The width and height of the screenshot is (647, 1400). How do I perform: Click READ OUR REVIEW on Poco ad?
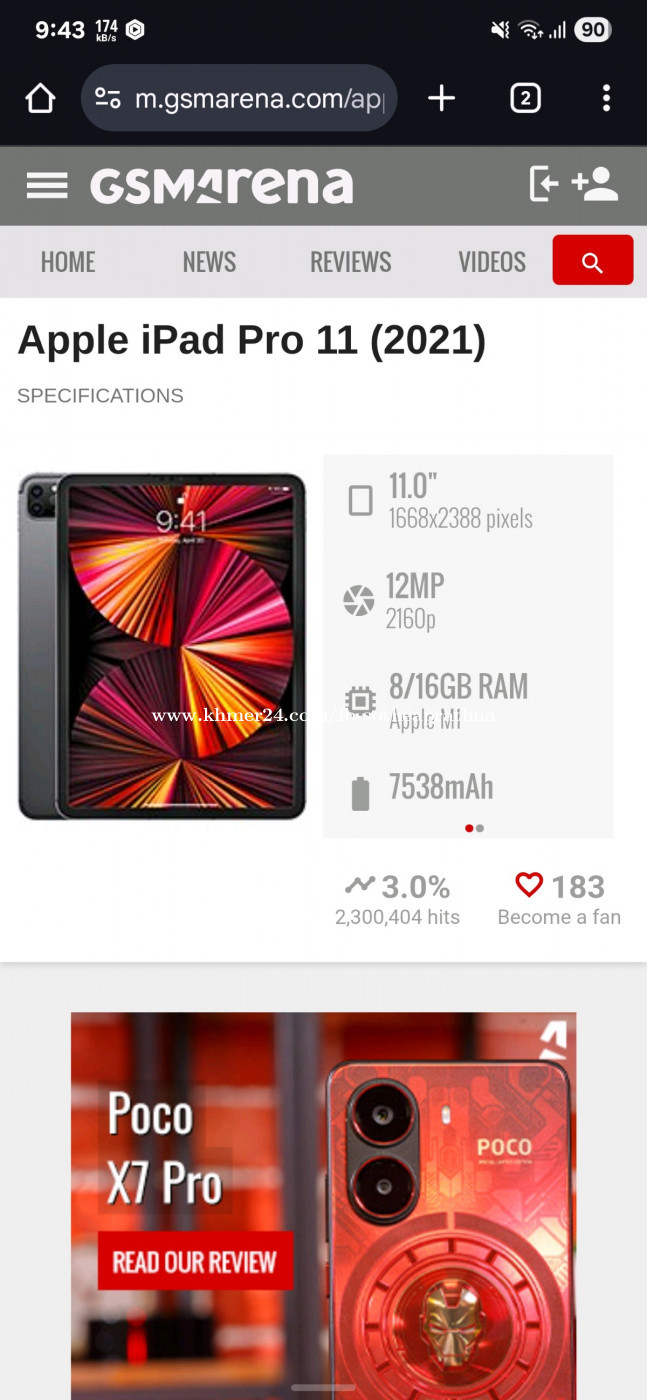point(195,1261)
